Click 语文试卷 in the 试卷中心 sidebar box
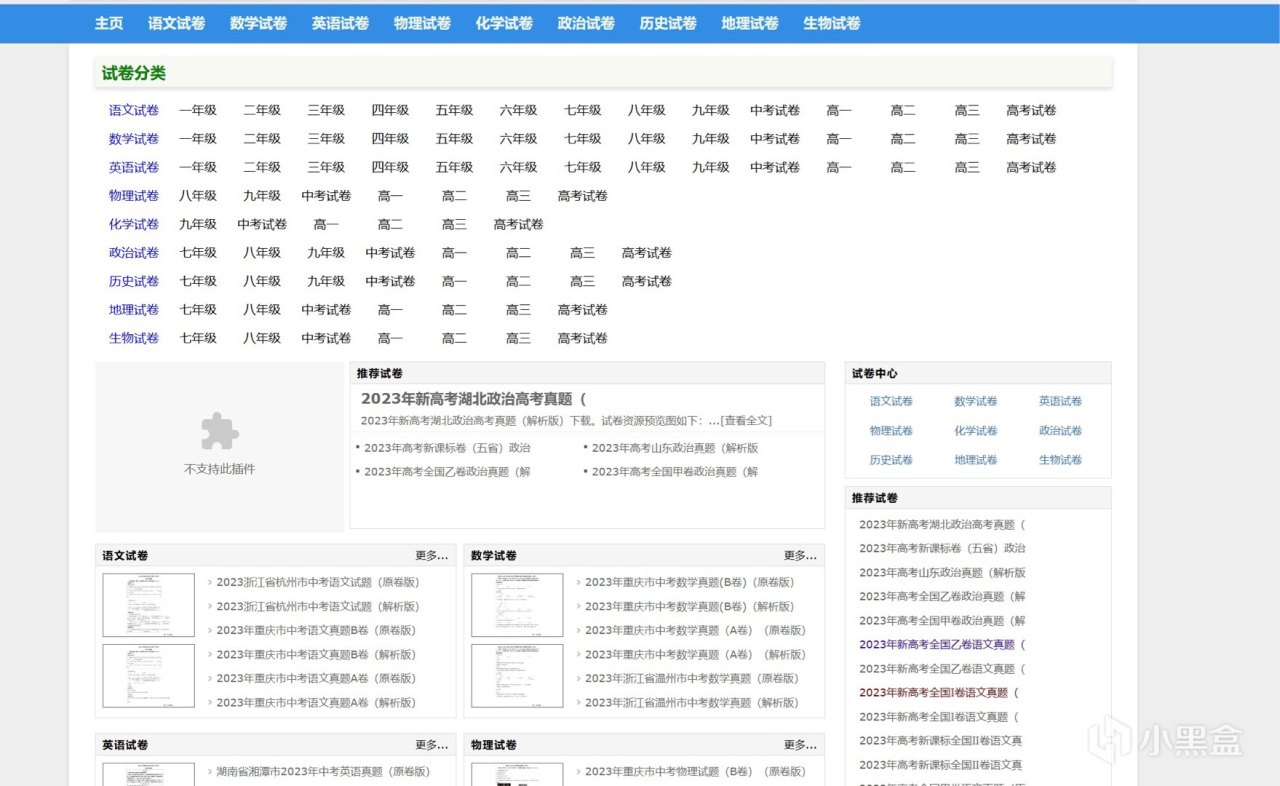Viewport: 1280px width, 786px height. [891, 401]
